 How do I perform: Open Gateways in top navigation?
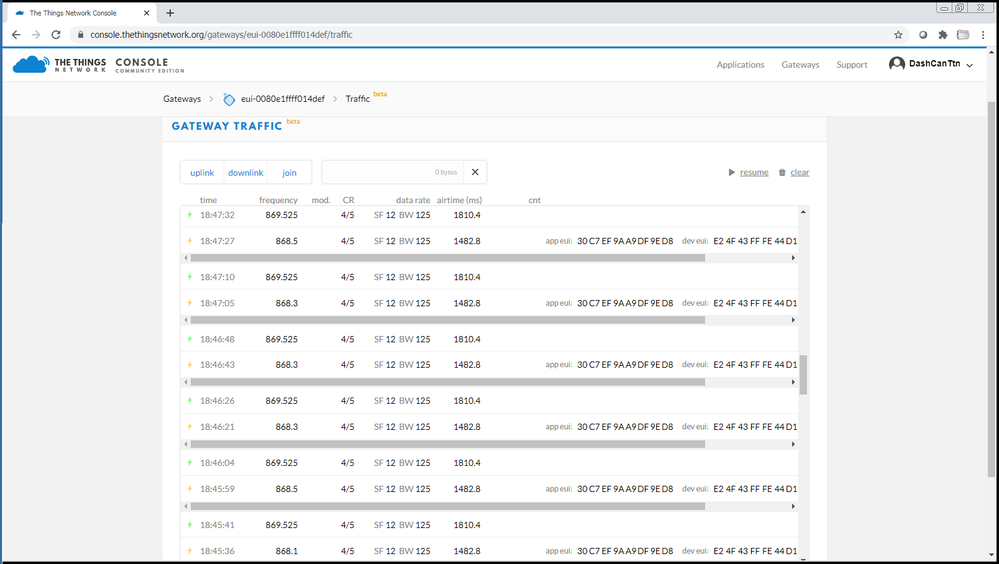pos(800,64)
